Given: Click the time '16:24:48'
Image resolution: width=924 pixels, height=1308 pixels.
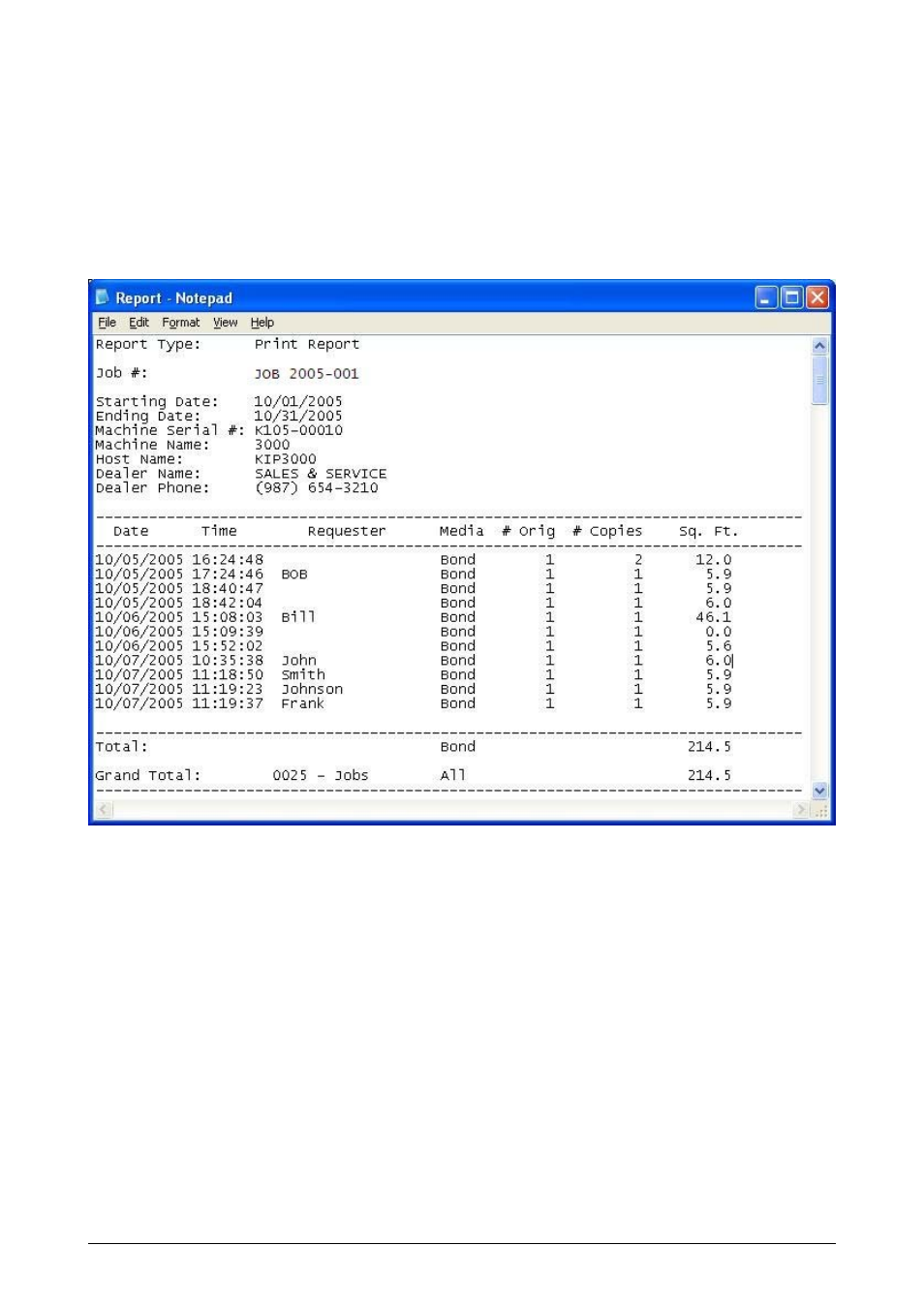Looking at the screenshot, I should [228, 559].
